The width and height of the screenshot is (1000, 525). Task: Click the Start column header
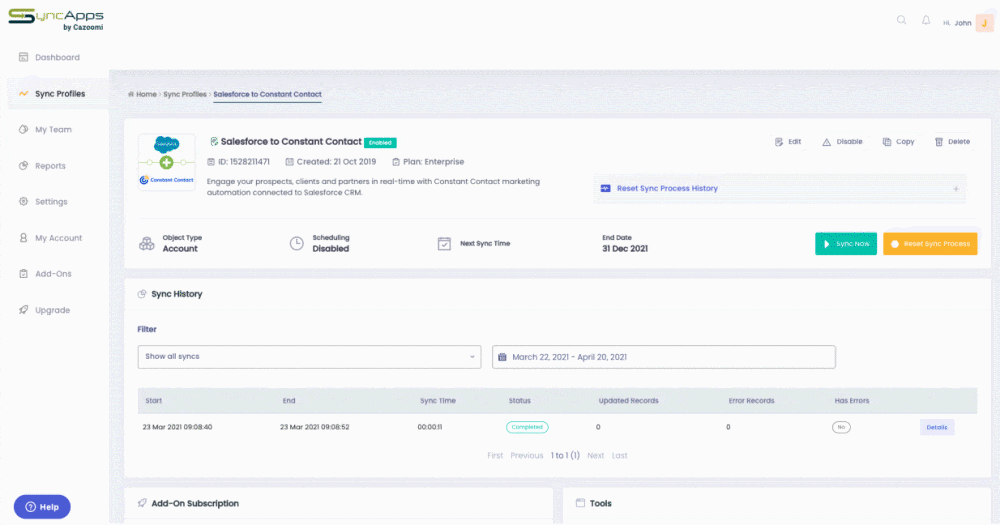(154, 401)
